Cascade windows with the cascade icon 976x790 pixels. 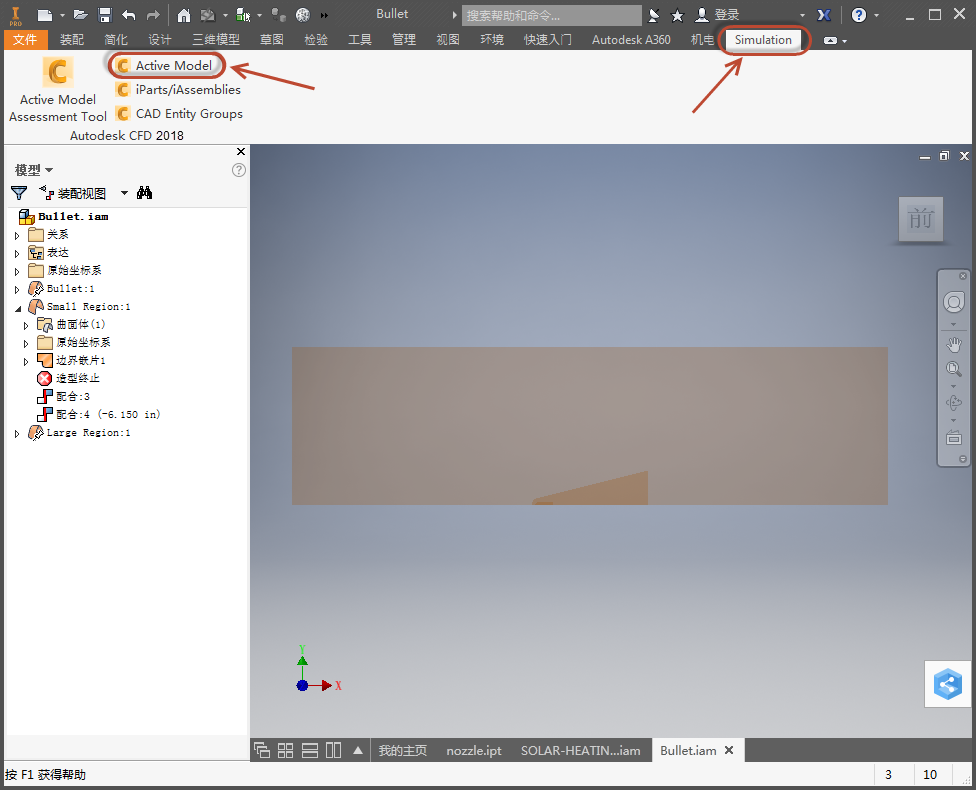coord(262,751)
